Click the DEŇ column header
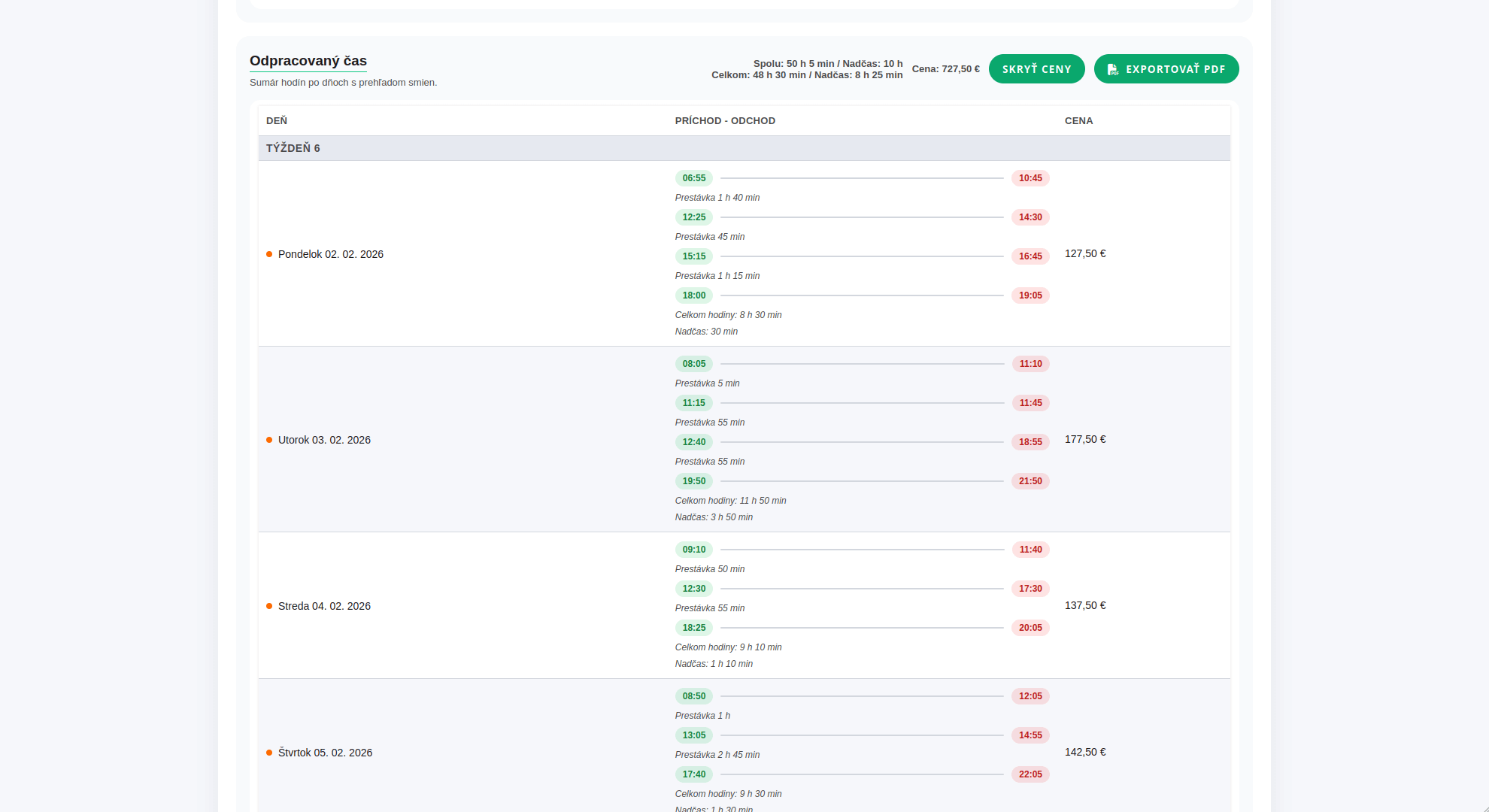 point(277,120)
